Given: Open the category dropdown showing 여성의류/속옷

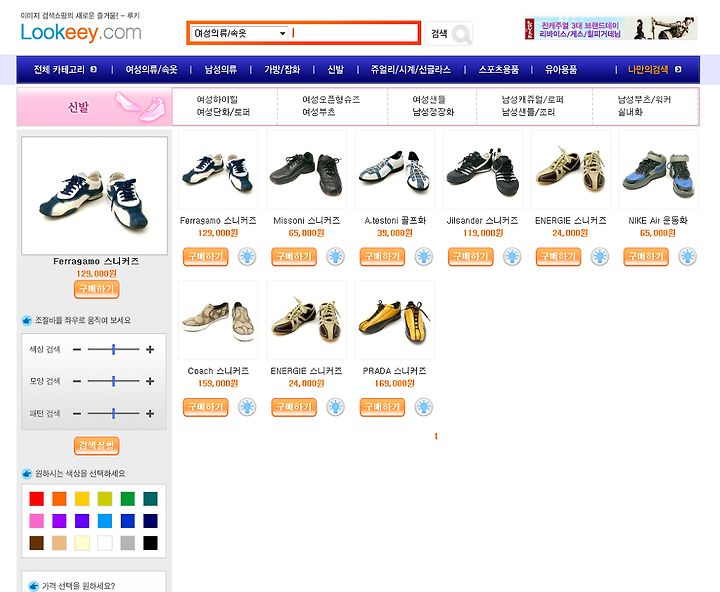Looking at the screenshot, I should (x=239, y=33).
